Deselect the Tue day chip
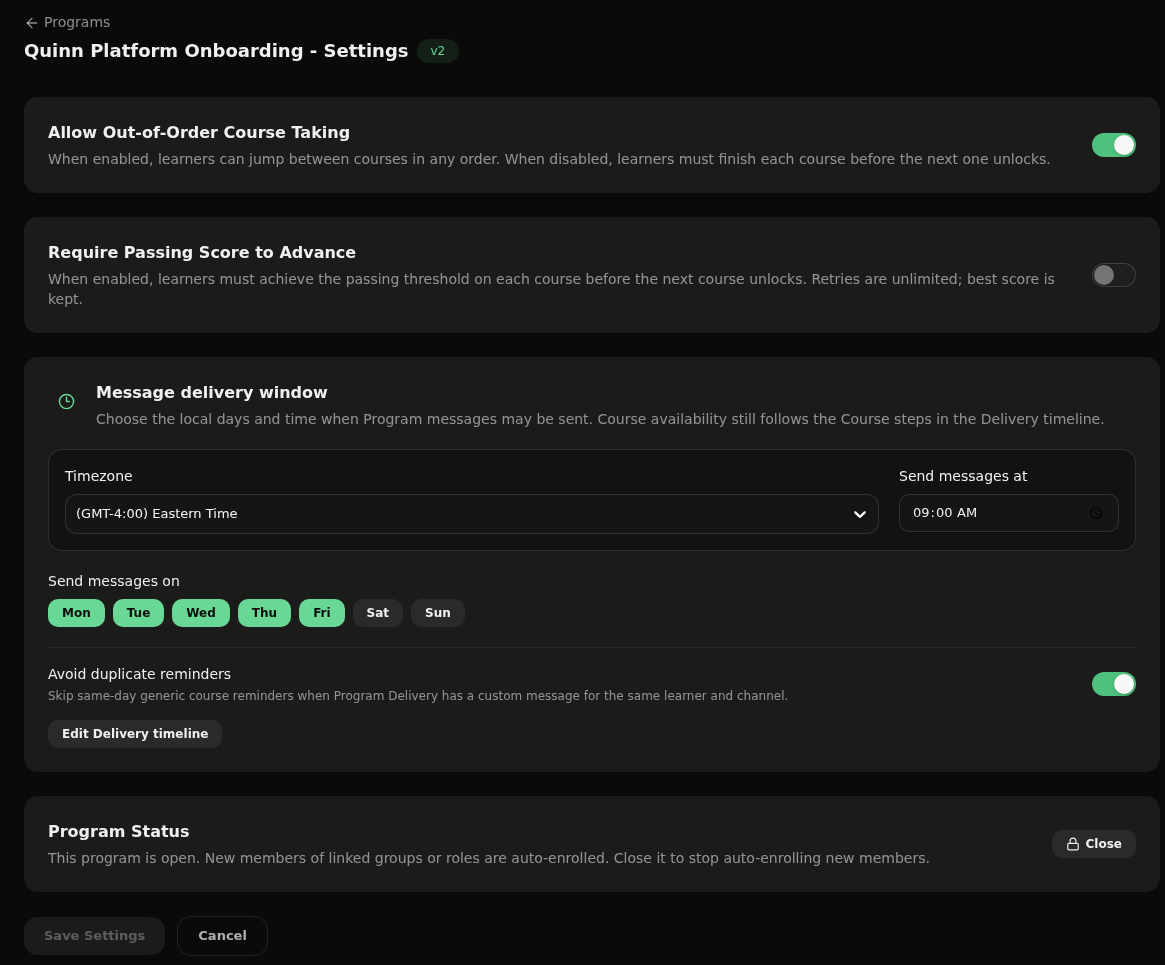 138,613
